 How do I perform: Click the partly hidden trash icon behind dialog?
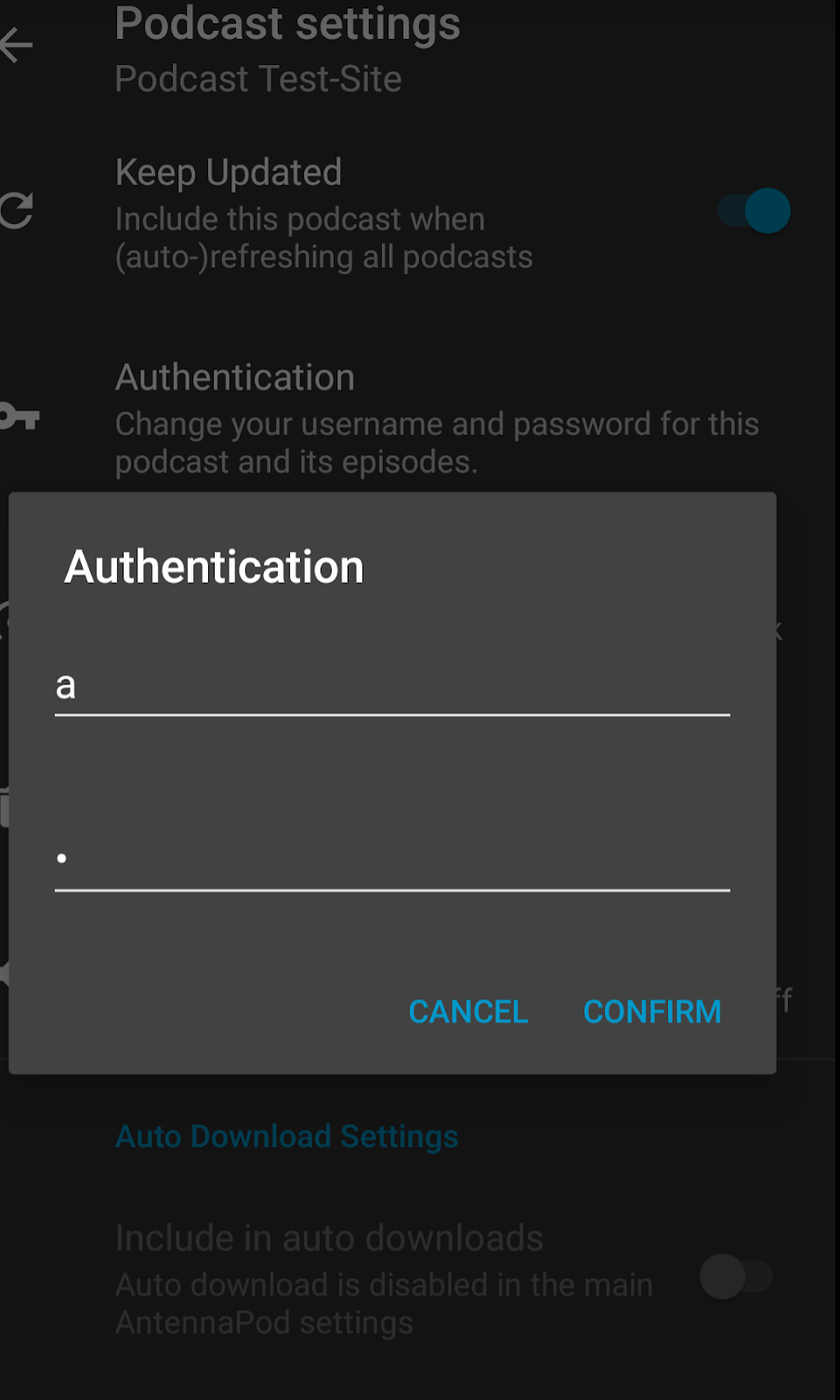click(4, 807)
